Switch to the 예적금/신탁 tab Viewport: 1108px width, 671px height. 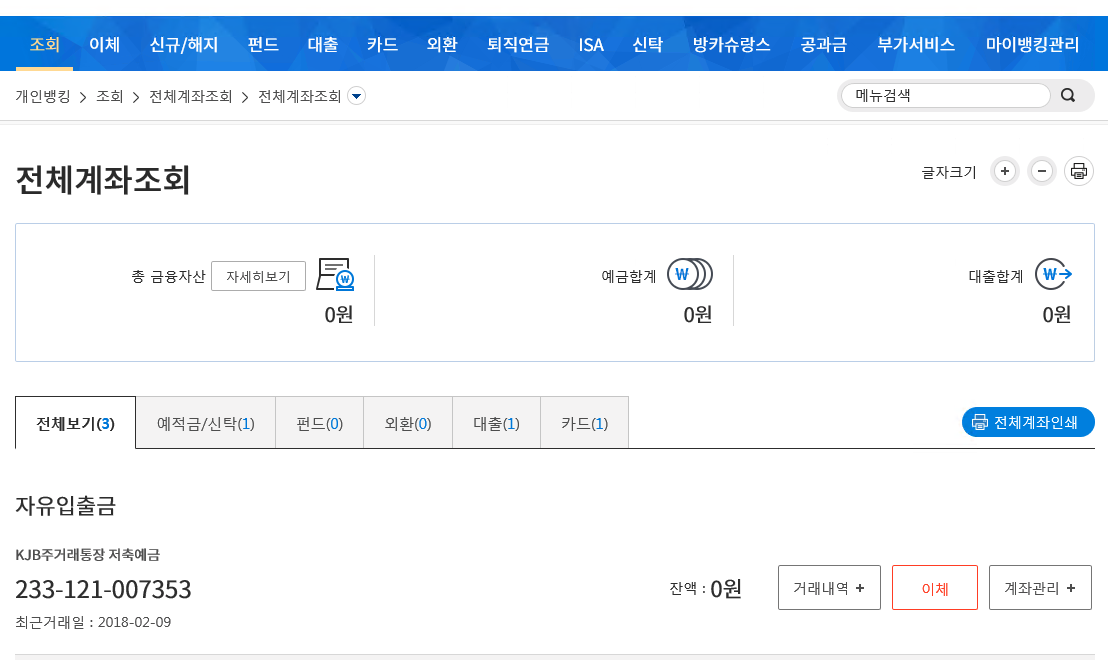(x=205, y=423)
